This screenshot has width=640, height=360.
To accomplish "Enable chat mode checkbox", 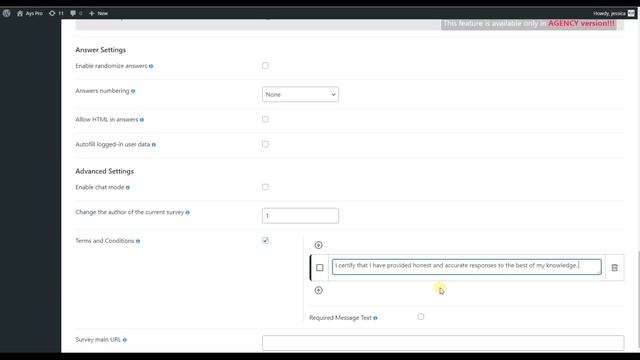I will tap(265, 187).
